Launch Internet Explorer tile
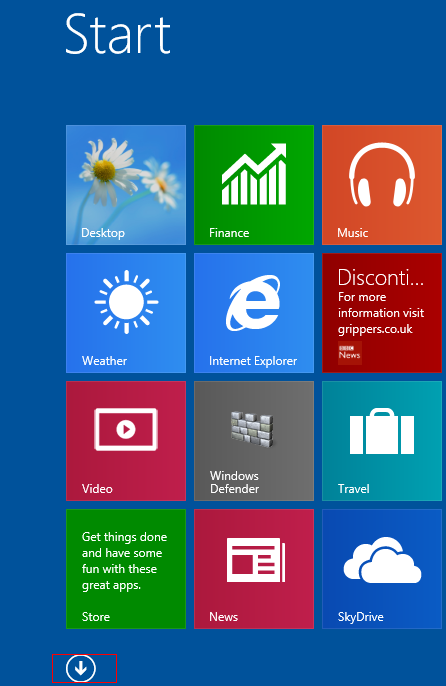 coord(254,313)
